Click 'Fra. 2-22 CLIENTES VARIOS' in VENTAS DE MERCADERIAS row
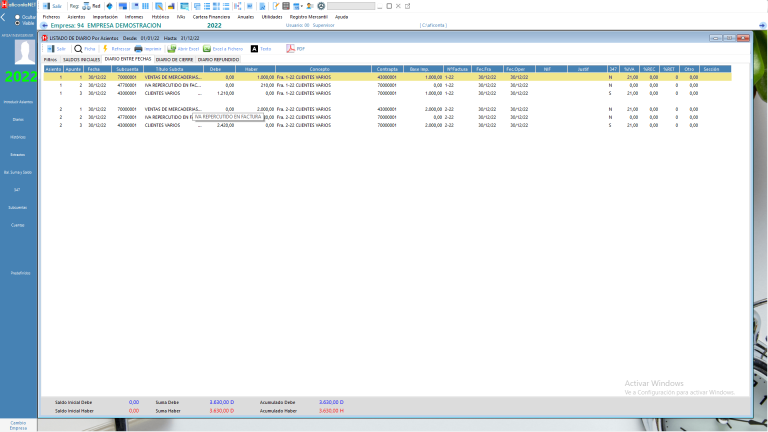This screenshot has height=432, width=768. (x=304, y=109)
